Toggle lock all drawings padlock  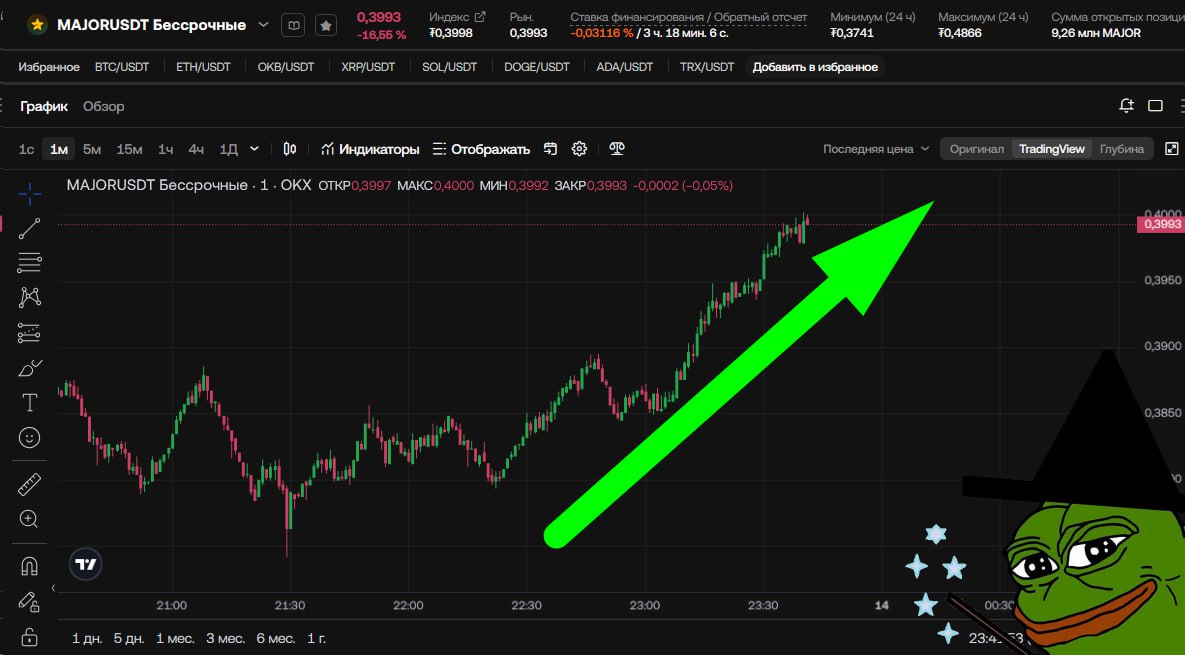(29, 636)
